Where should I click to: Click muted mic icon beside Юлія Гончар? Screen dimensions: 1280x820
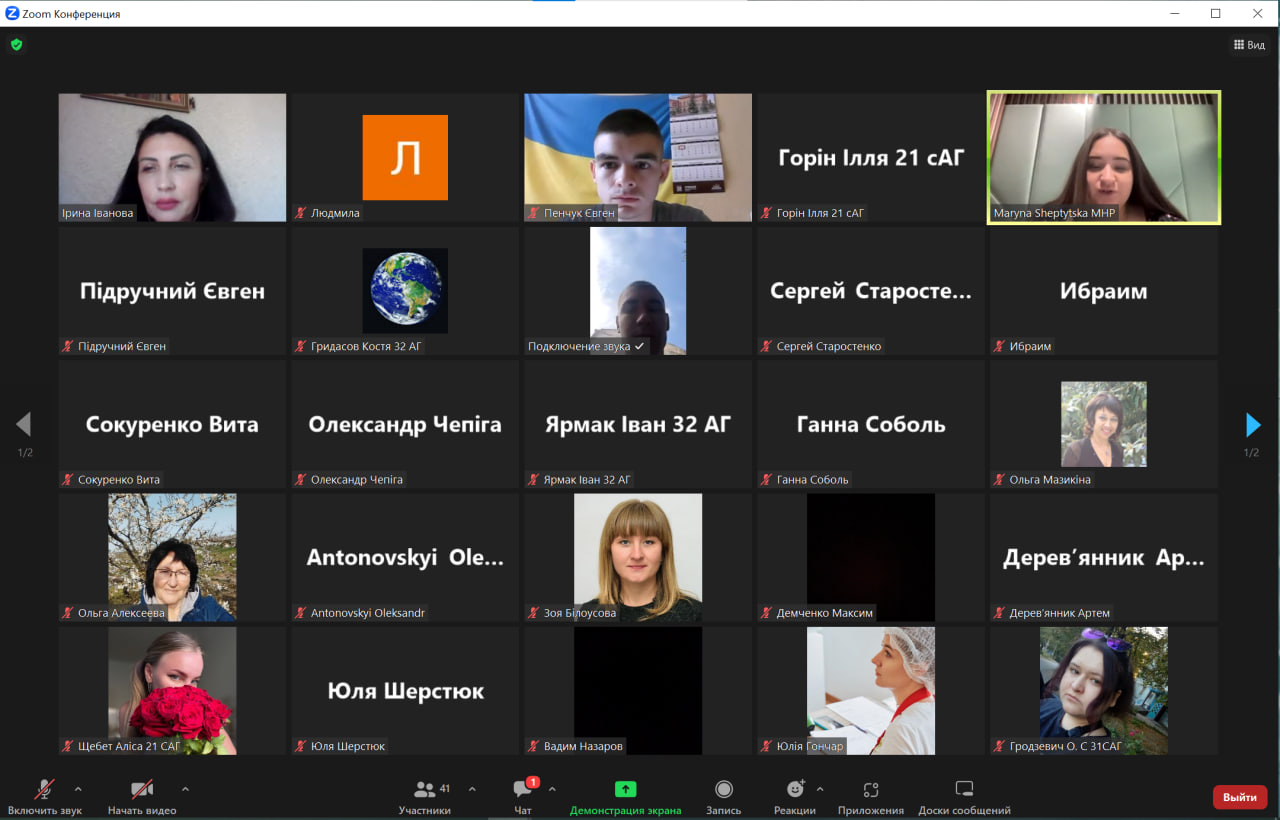(767, 746)
